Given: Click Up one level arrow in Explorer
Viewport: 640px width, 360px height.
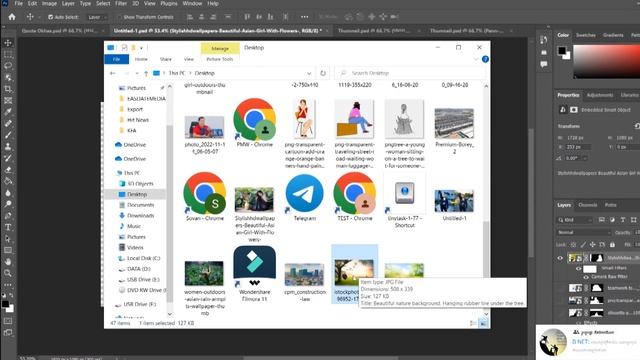Looking at the screenshot, I should pyautogui.click(x=146, y=73).
